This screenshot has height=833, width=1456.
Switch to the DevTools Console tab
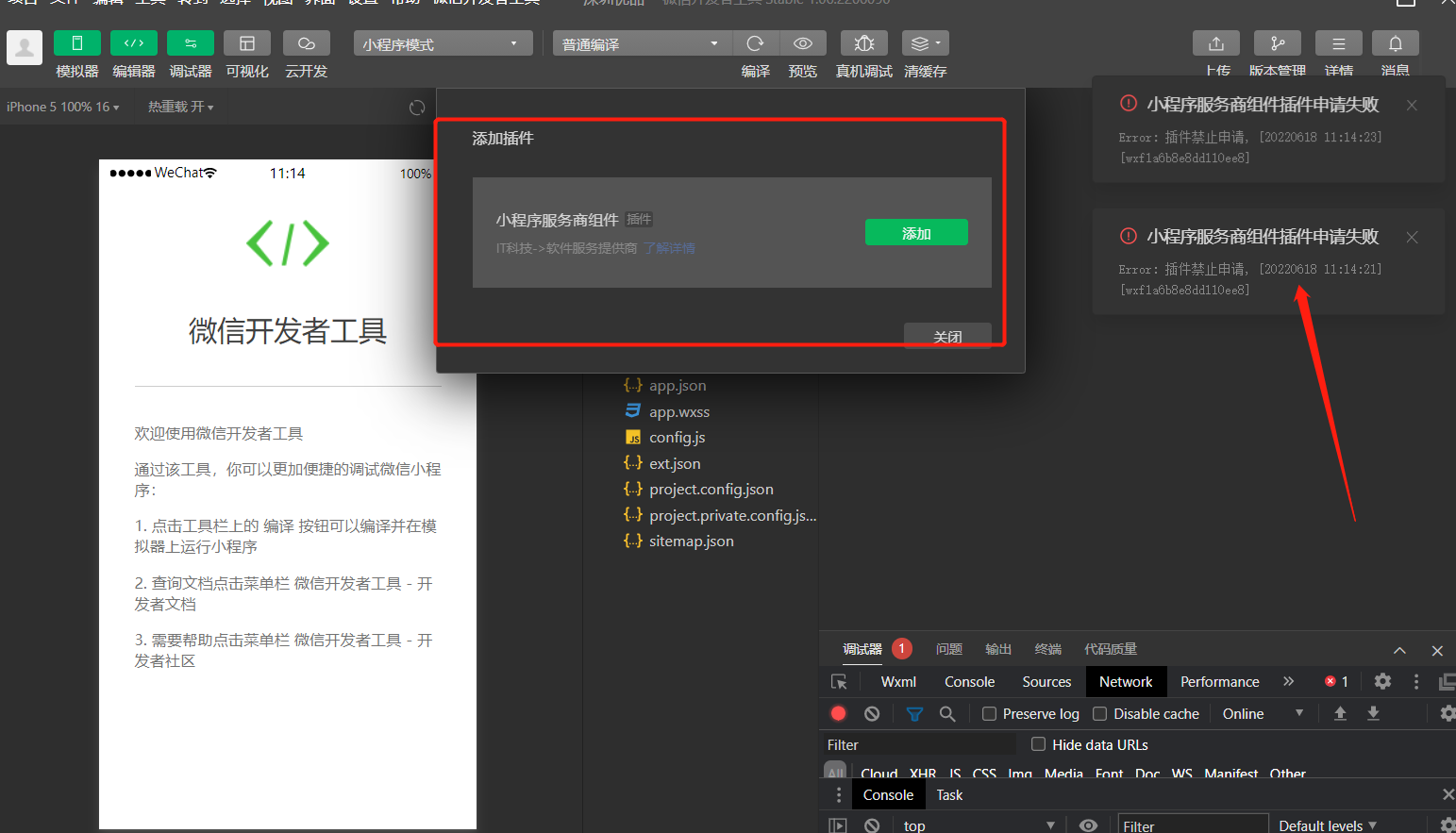click(x=969, y=681)
